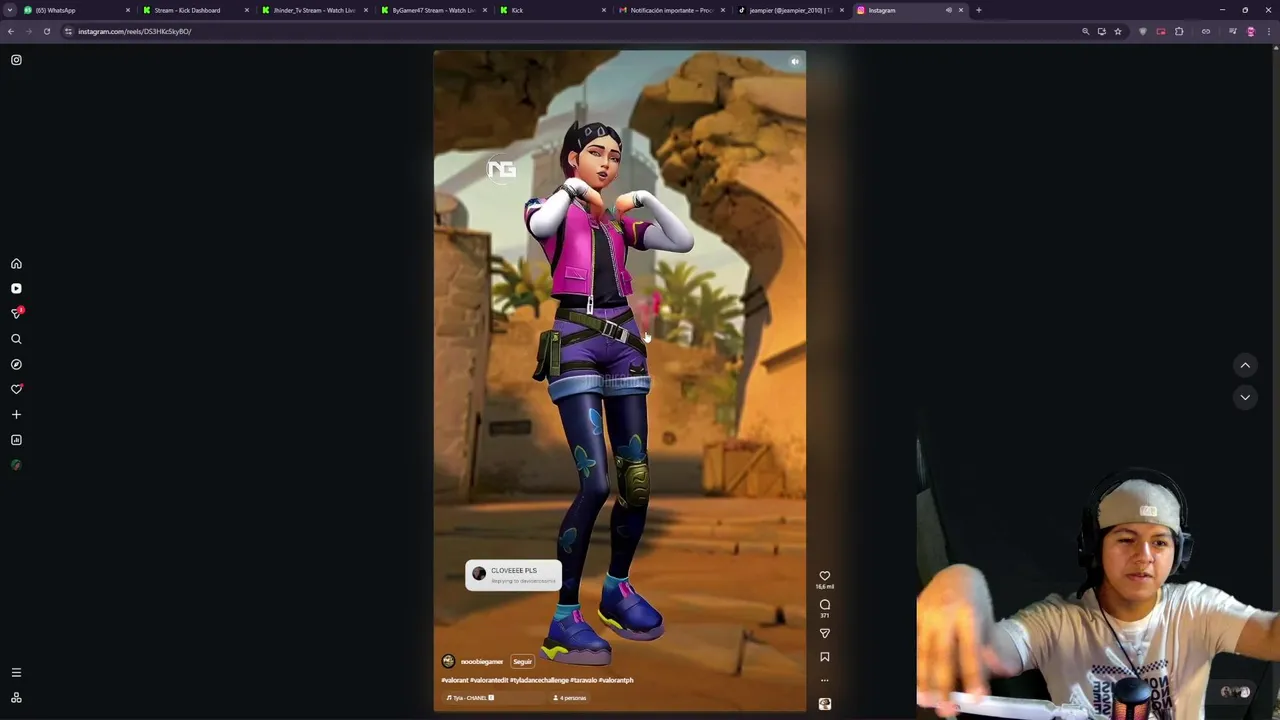Image resolution: width=1280 pixels, height=720 pixels.
Task: Open More hamburger menu in sidebar
Action: coord(16,673)
